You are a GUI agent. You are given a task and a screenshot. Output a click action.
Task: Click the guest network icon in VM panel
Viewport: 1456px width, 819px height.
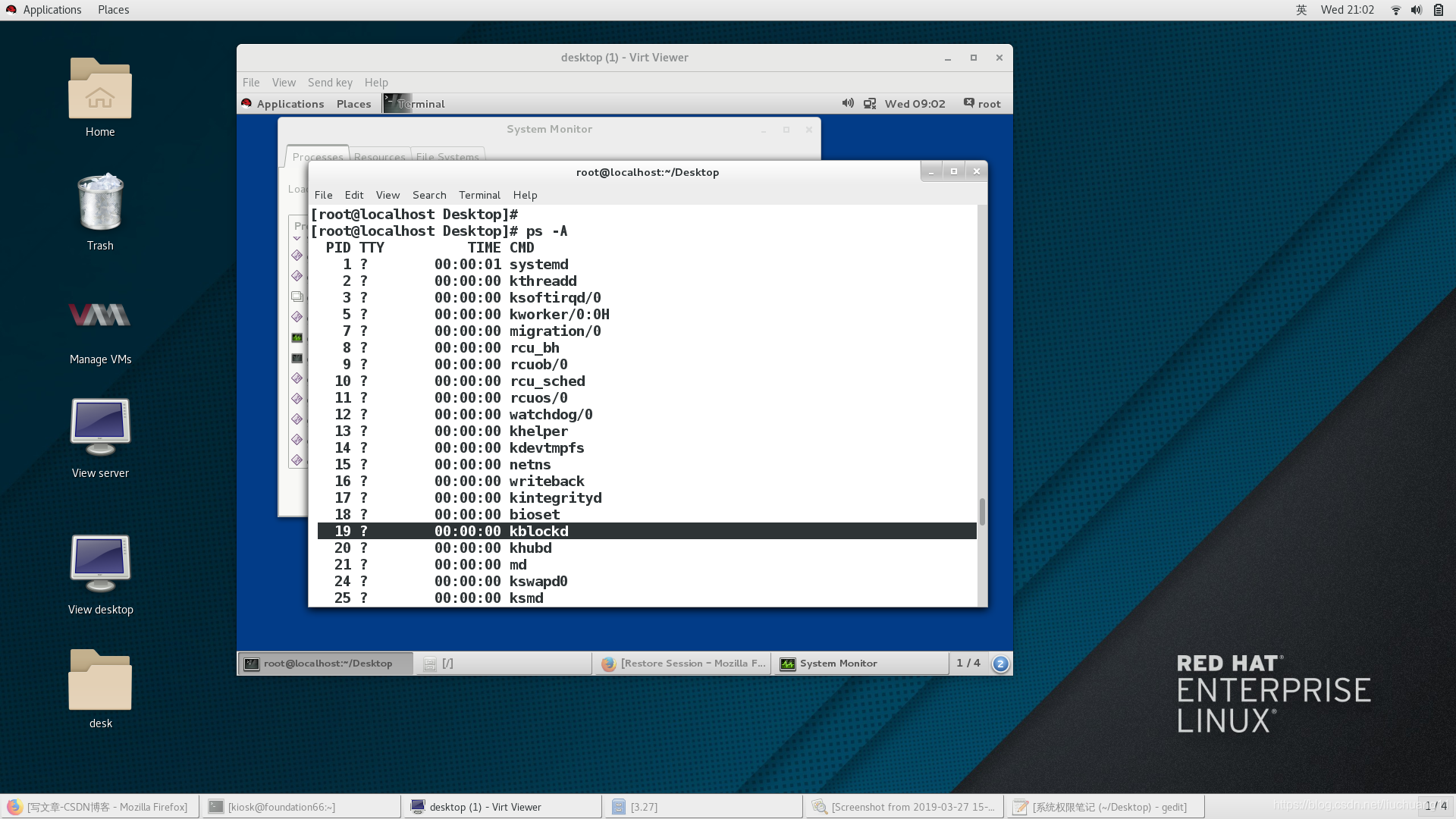click(x=870, y=103)
